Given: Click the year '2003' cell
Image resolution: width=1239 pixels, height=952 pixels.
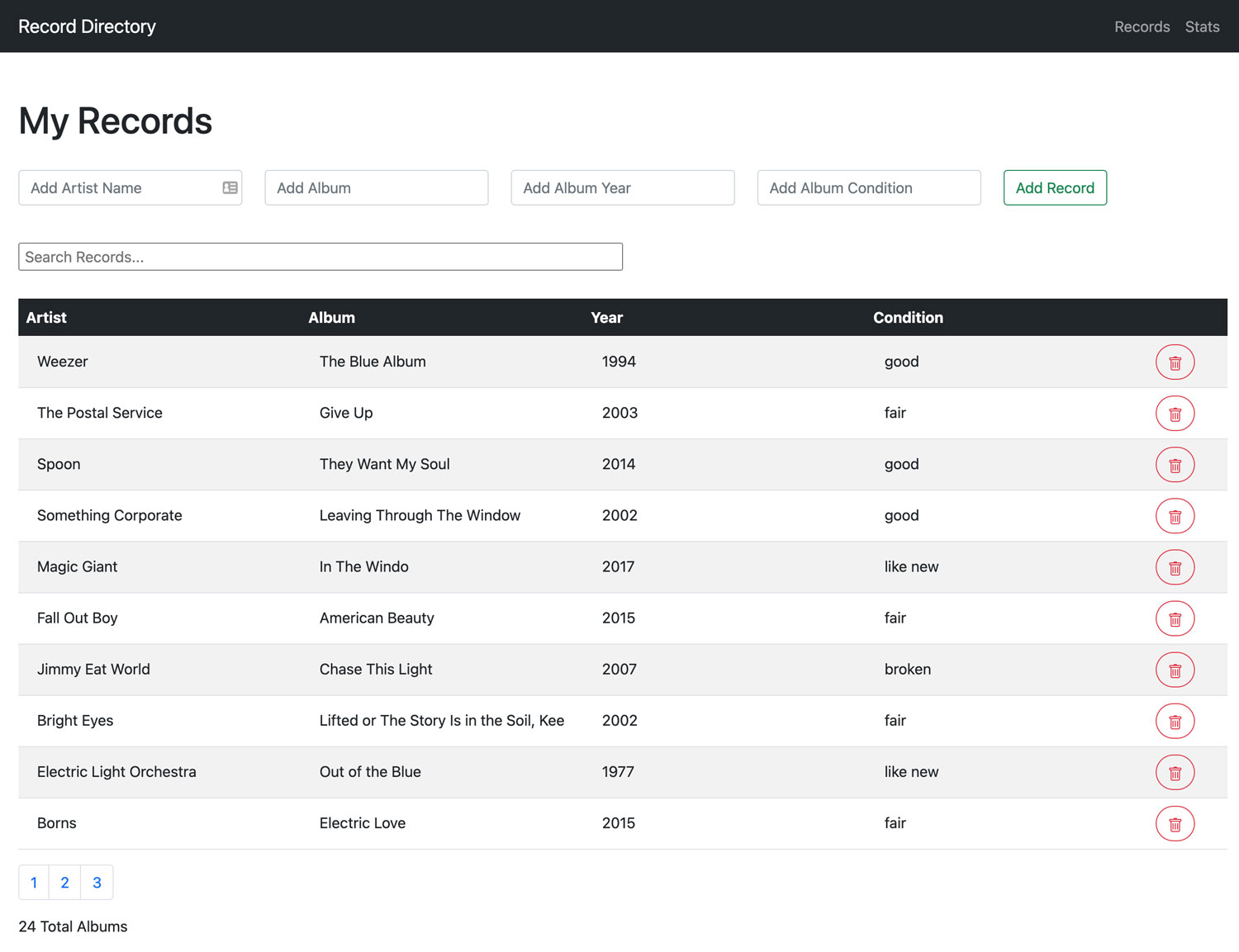Looking at the screenshot, I should [619, 413].
